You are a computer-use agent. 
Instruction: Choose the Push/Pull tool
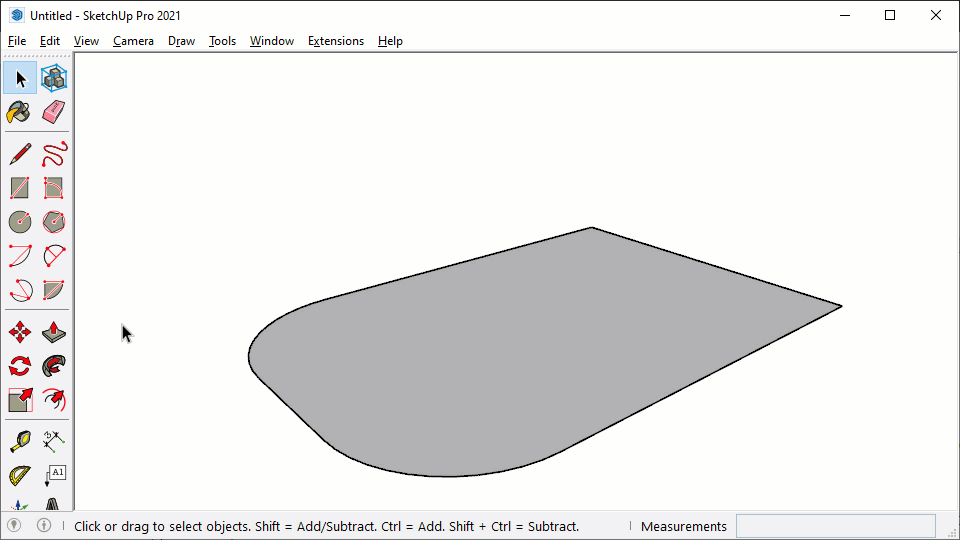(54, 332)
